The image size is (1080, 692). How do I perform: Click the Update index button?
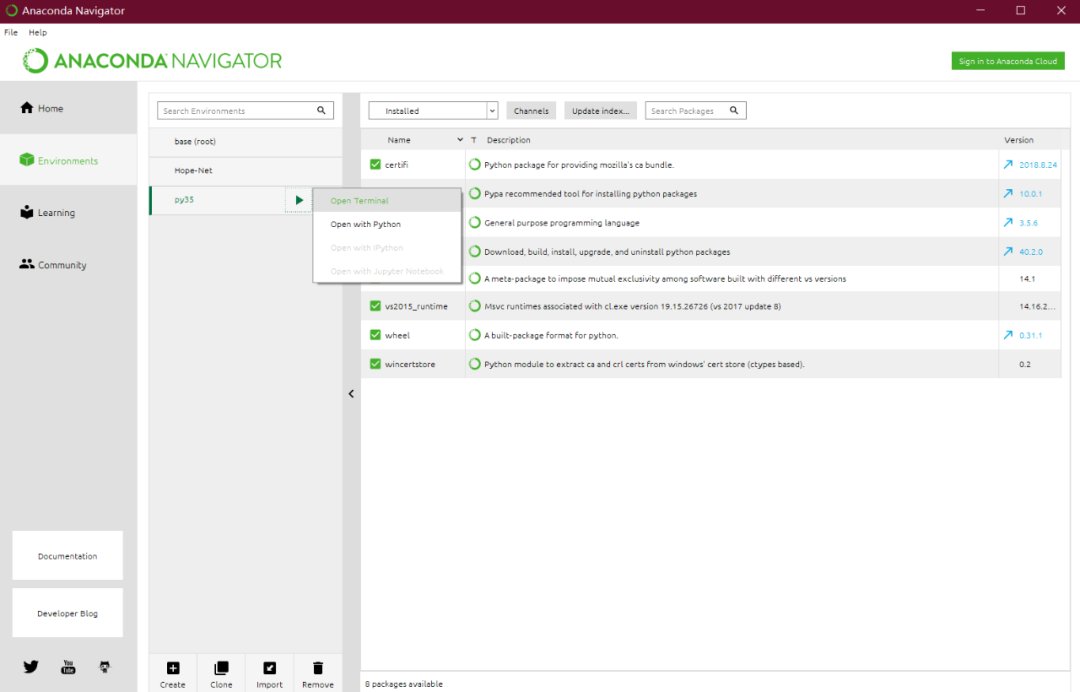601,110
